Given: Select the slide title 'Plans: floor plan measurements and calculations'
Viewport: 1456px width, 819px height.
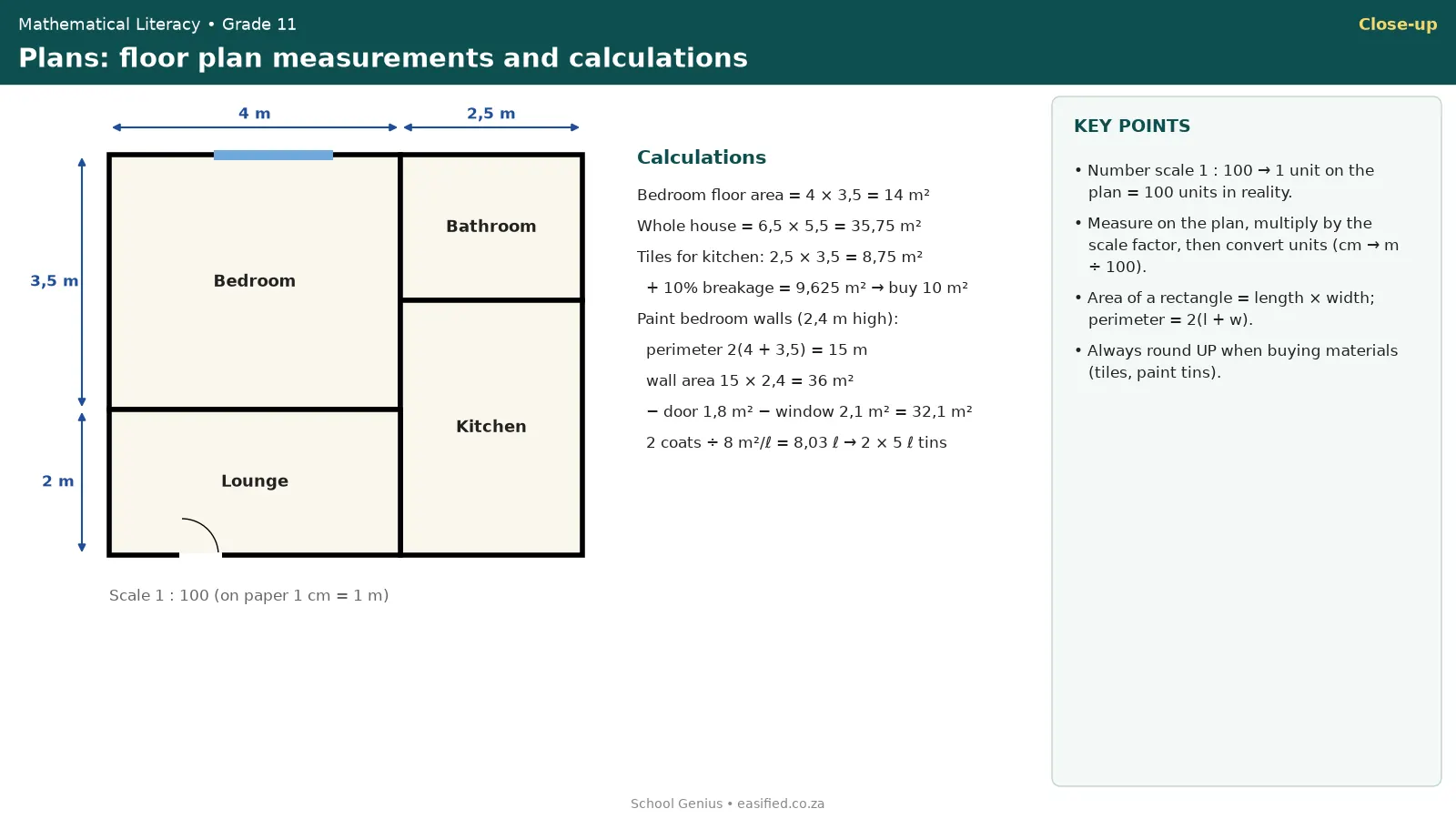Looking at the screenshot, I should 383,58.
